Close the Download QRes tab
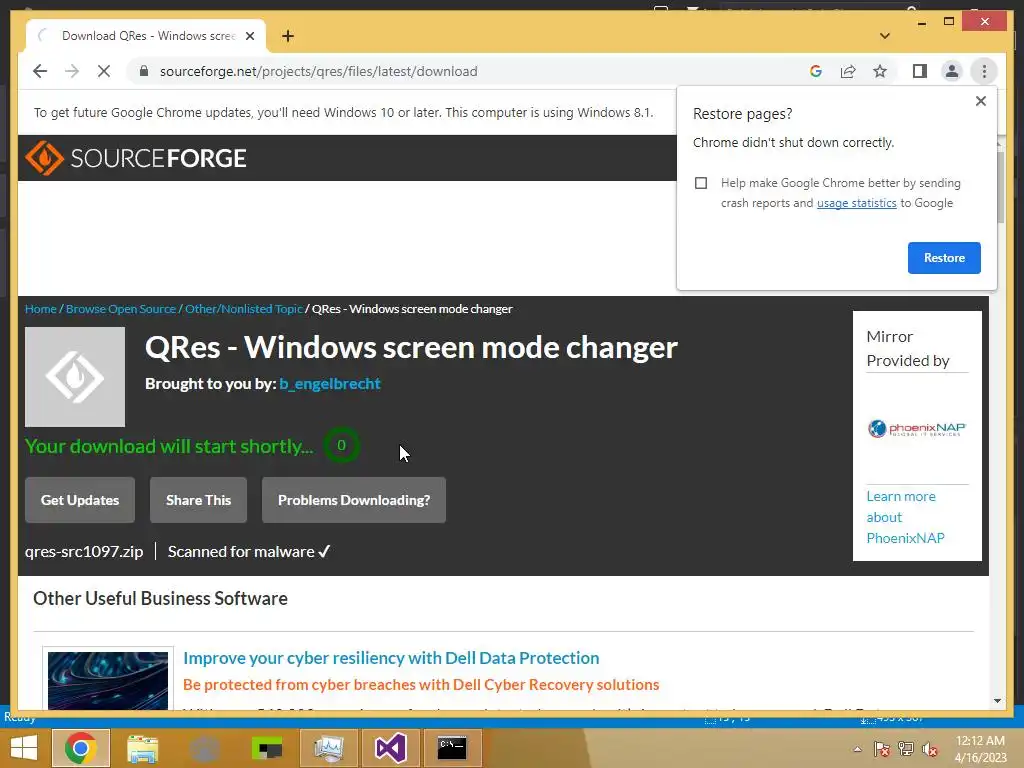This screenshot has width=1024, height=768. coord(249,36)
